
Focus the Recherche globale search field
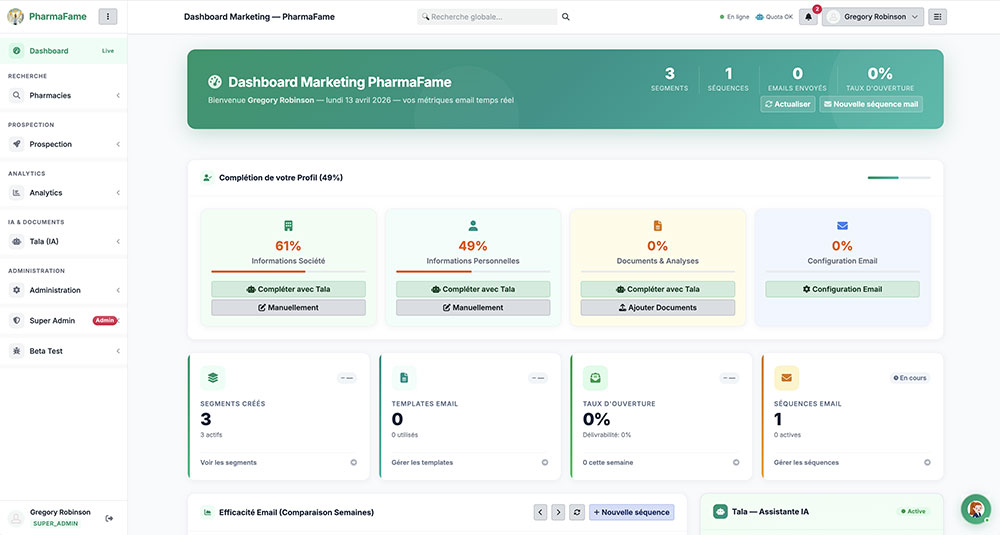tap(487, 17)
